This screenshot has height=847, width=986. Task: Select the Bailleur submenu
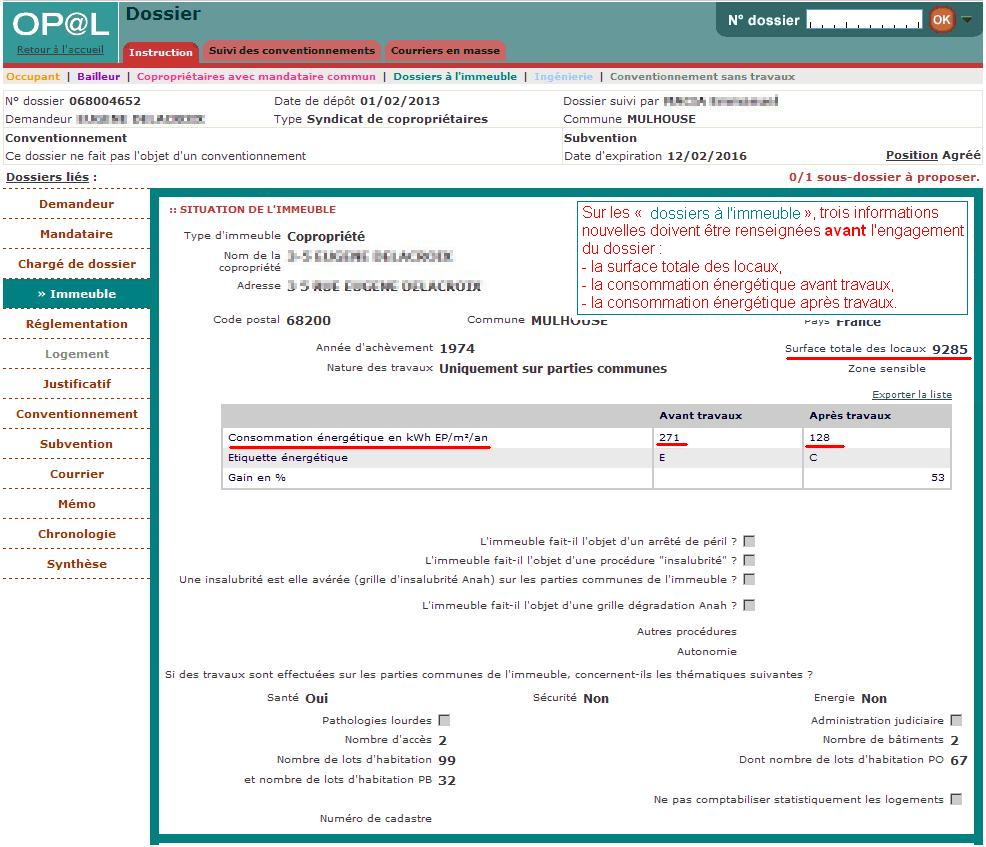point(98,77)
